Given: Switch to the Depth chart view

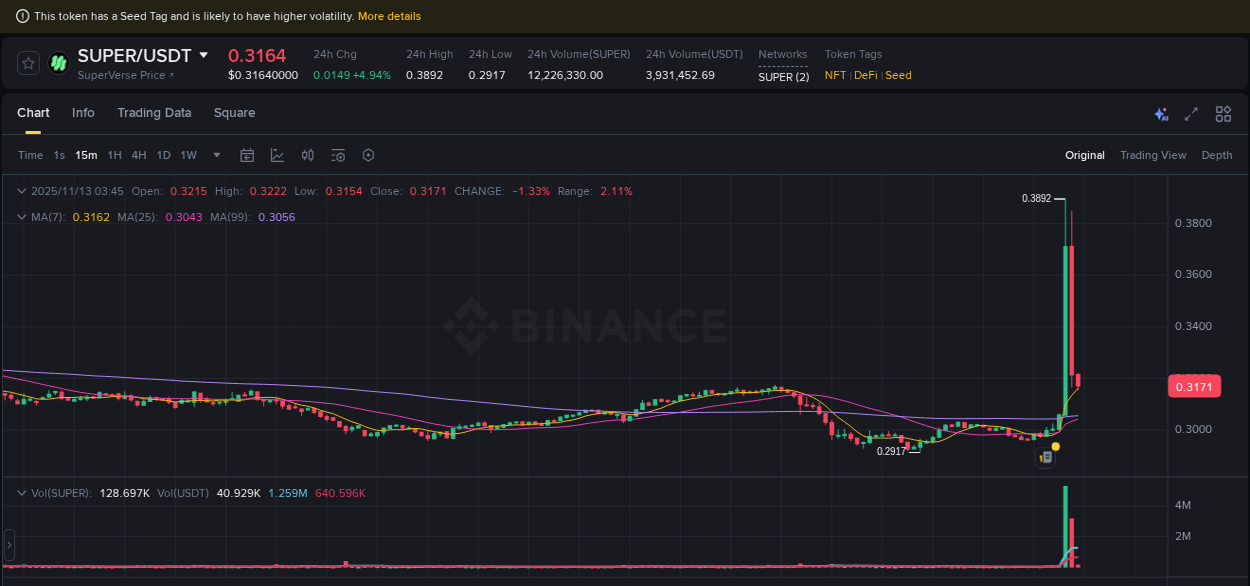Looking at the screenshot, I should tap(1217, 155).
